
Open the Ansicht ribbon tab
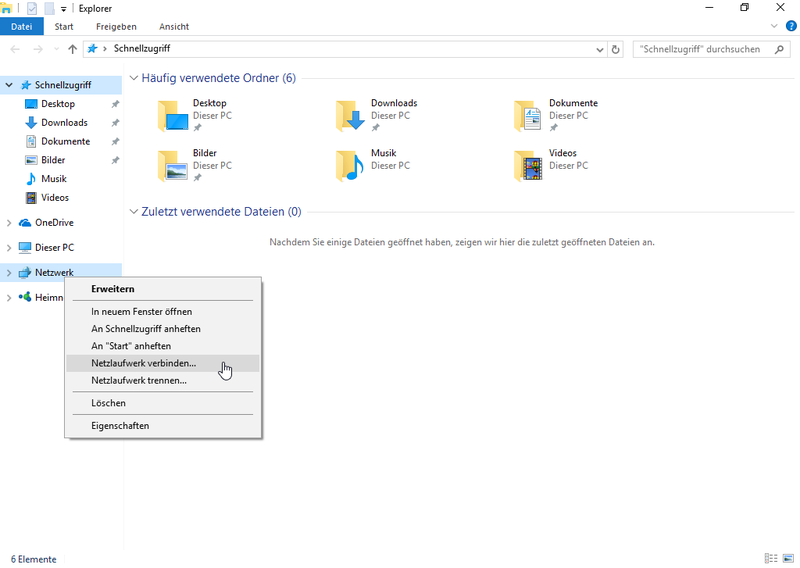174,27
